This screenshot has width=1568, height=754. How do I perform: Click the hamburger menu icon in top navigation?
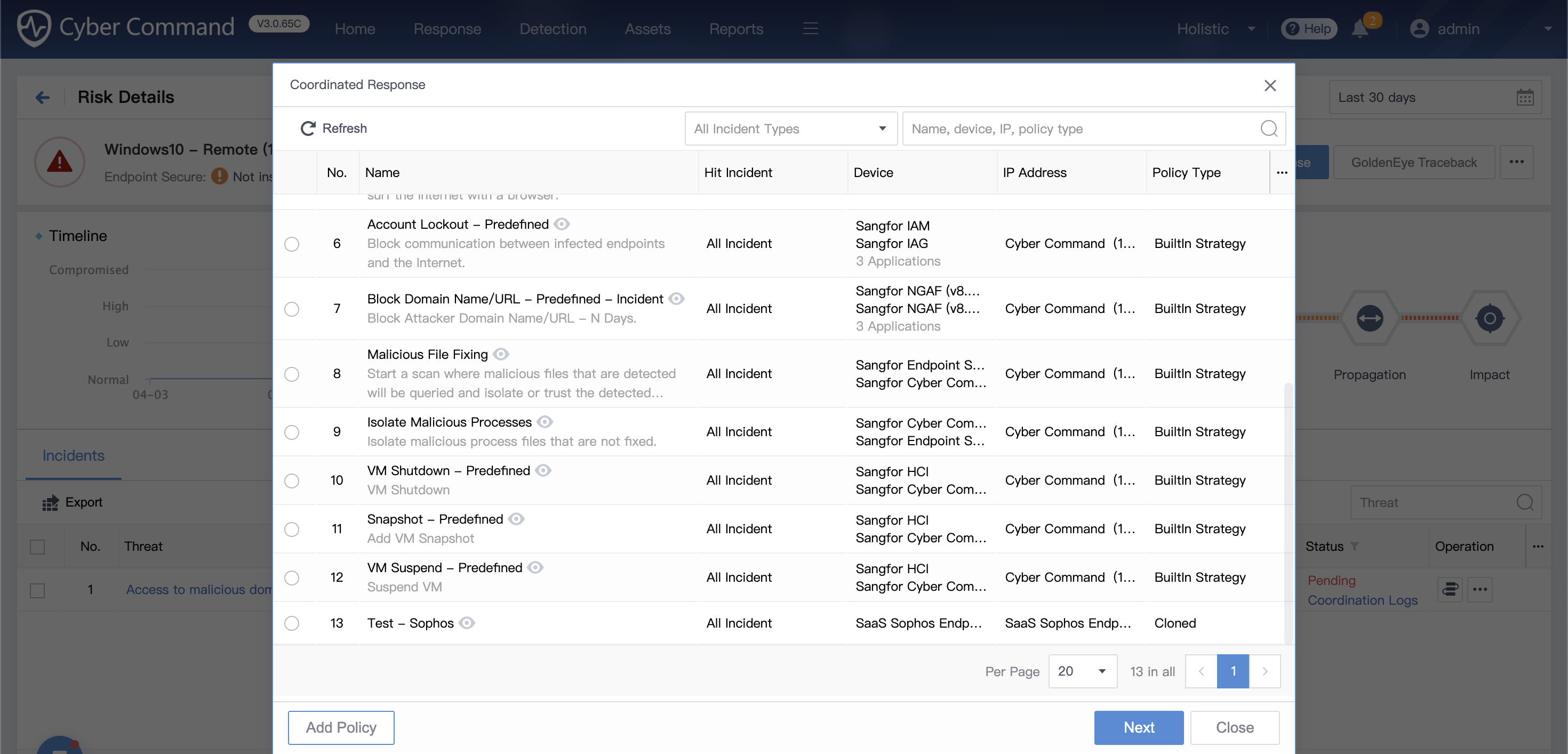coord(810,29)
